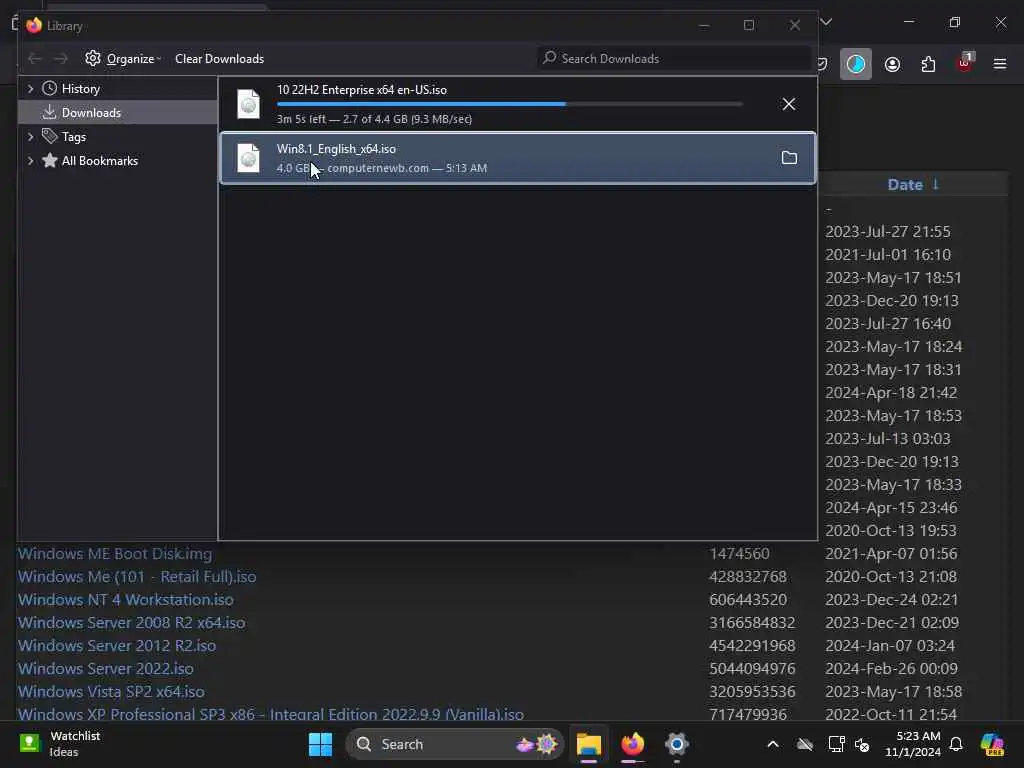Image resolution: width=1024 pixels, height=768 pixels.
Task: Click the Library forward arrow
Action: tap(61, 59)
